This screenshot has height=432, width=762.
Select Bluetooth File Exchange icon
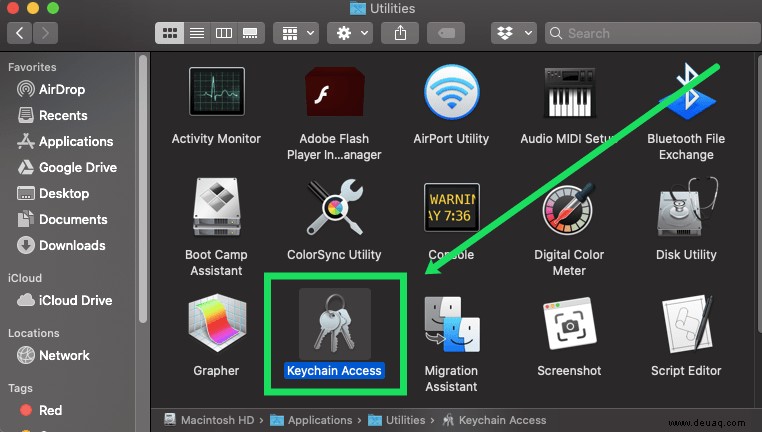point(687,91)
